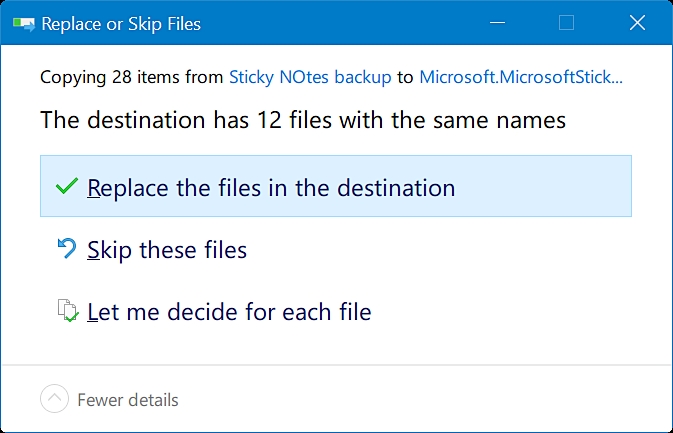The width and height of the screenshot is (673, 433).
Task: Click empty title bar space left of minimize
Action: [x=340, y=23]
